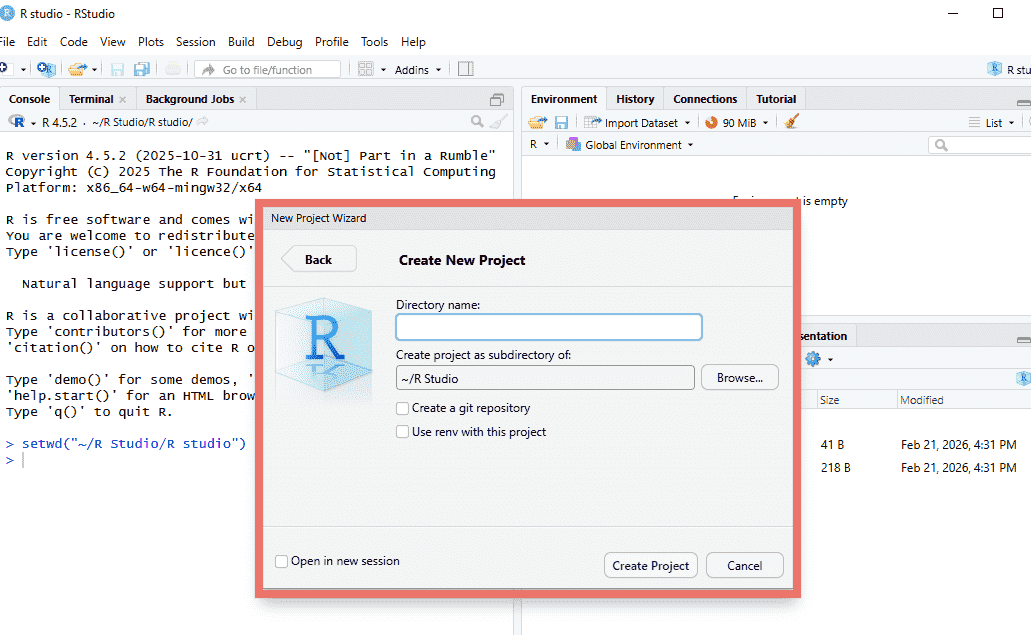Click the 41 B file size cell
This screenshot has width=1031, height=635.
point(832,444)
